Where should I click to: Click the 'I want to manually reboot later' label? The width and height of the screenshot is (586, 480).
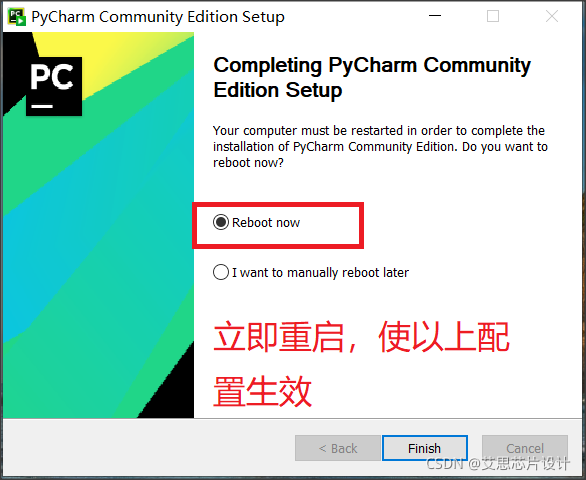tap(320, 273)
